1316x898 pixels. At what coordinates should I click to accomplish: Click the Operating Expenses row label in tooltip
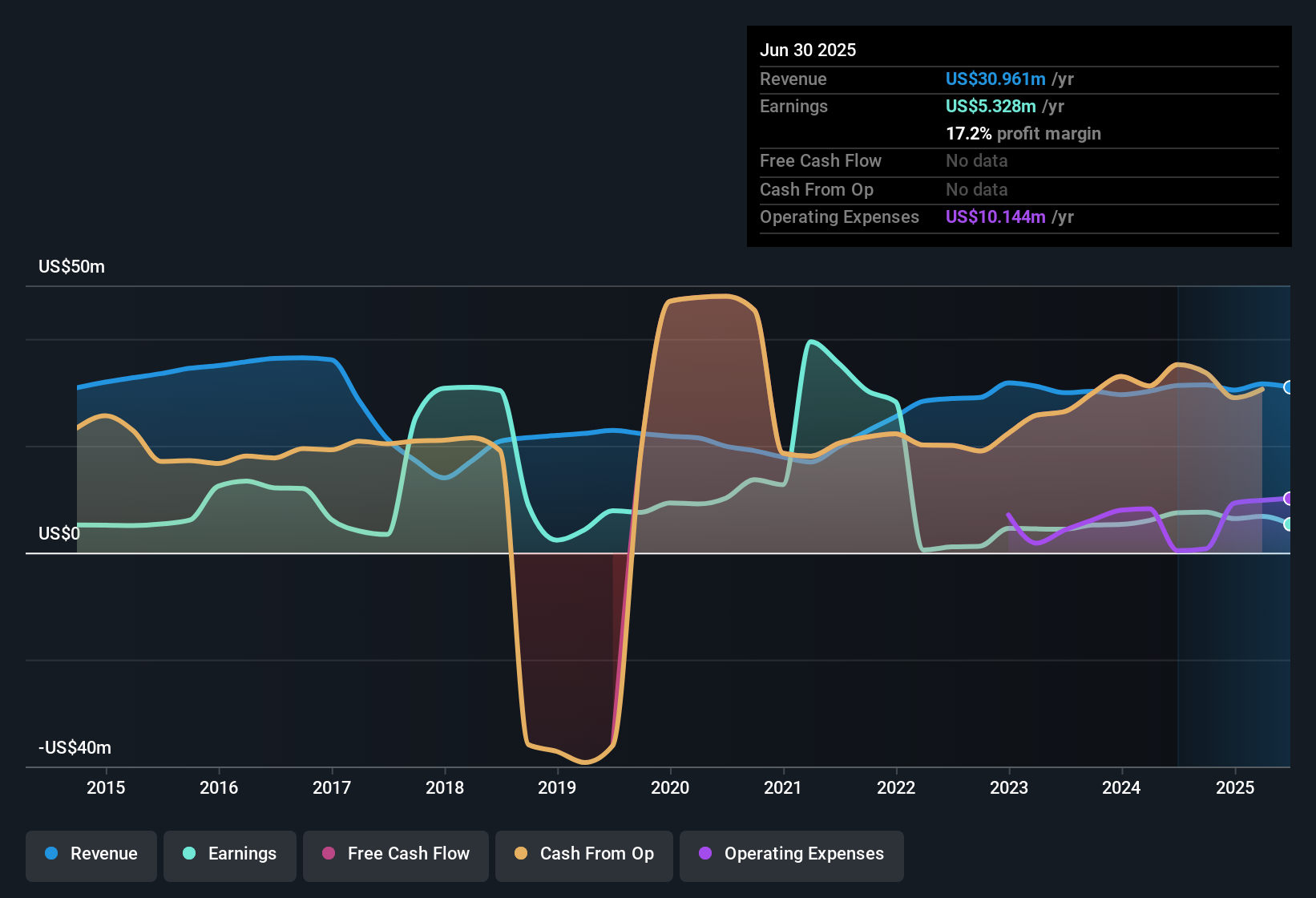click(839, 216)
